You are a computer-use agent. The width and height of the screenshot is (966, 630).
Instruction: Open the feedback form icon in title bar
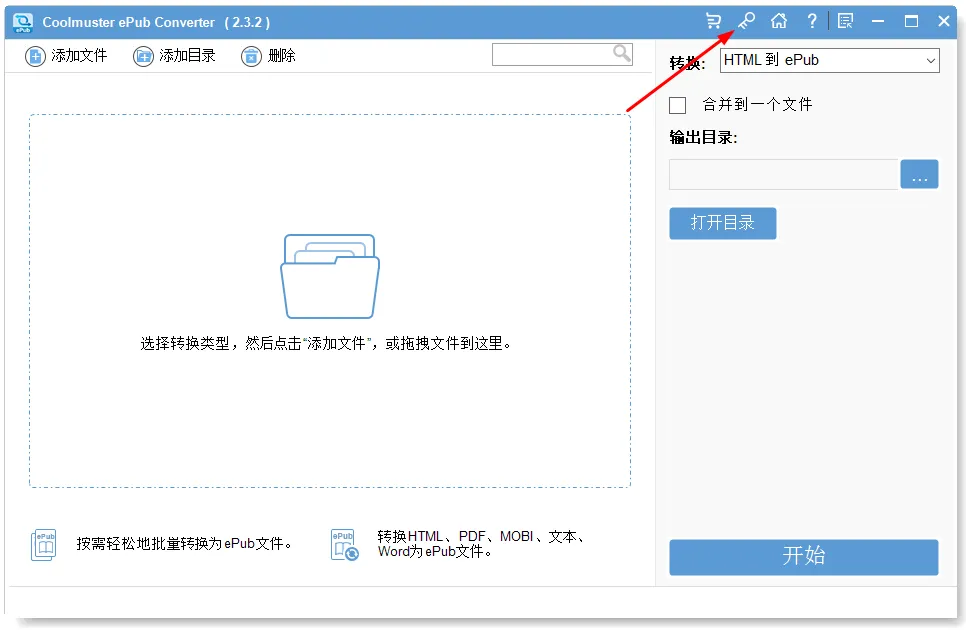845,22
